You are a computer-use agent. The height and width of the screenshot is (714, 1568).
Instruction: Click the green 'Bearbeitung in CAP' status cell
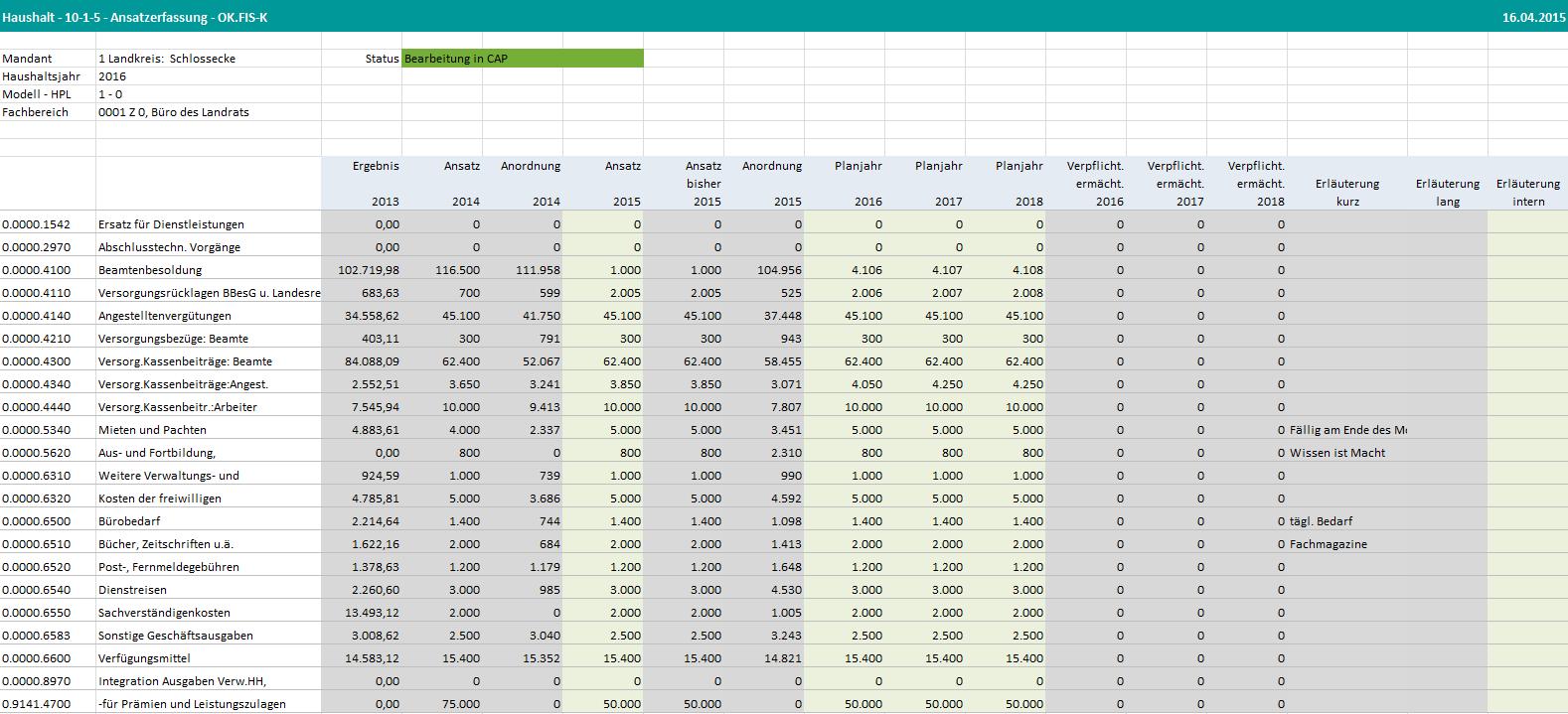[x=522, y=59]
